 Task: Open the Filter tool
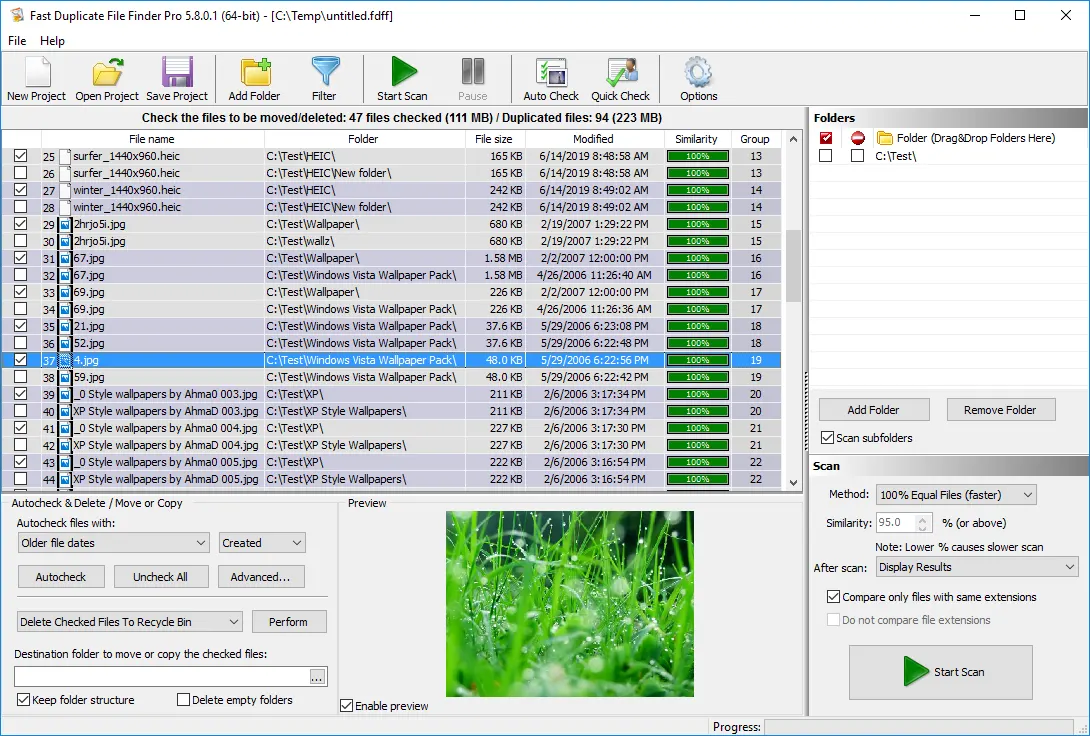pos(325,79)
